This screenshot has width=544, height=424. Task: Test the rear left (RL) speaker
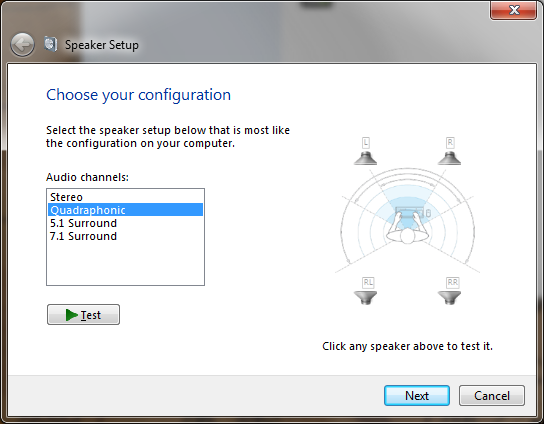click(x=365, y=298)
